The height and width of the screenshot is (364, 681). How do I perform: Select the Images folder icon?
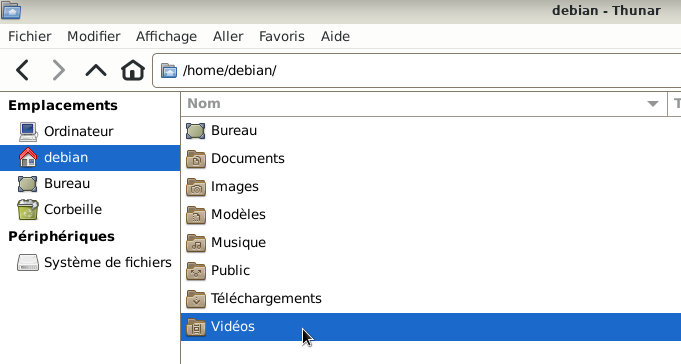[x=196, y=187]
